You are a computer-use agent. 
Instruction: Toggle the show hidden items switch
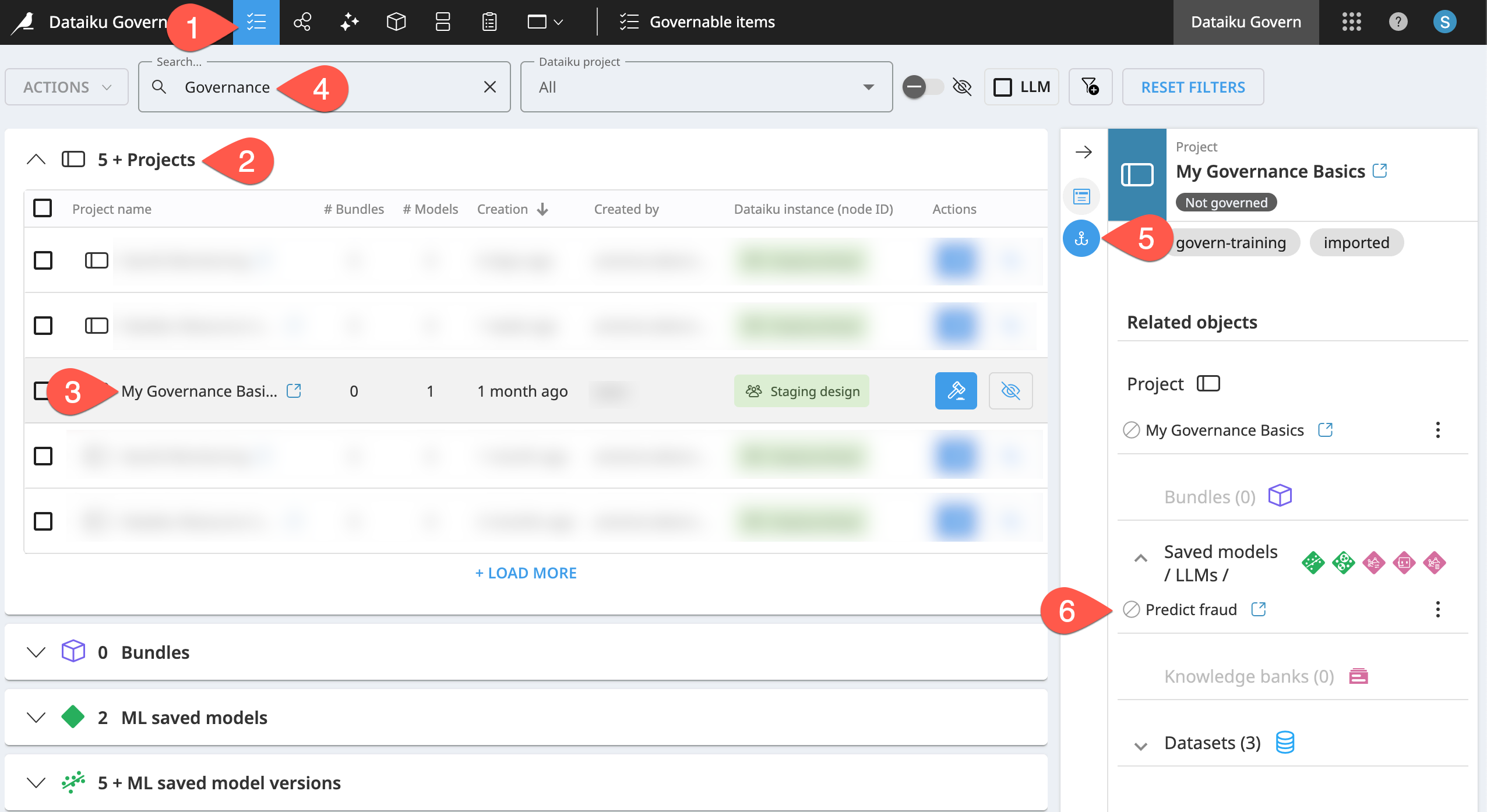click(923, 87)
